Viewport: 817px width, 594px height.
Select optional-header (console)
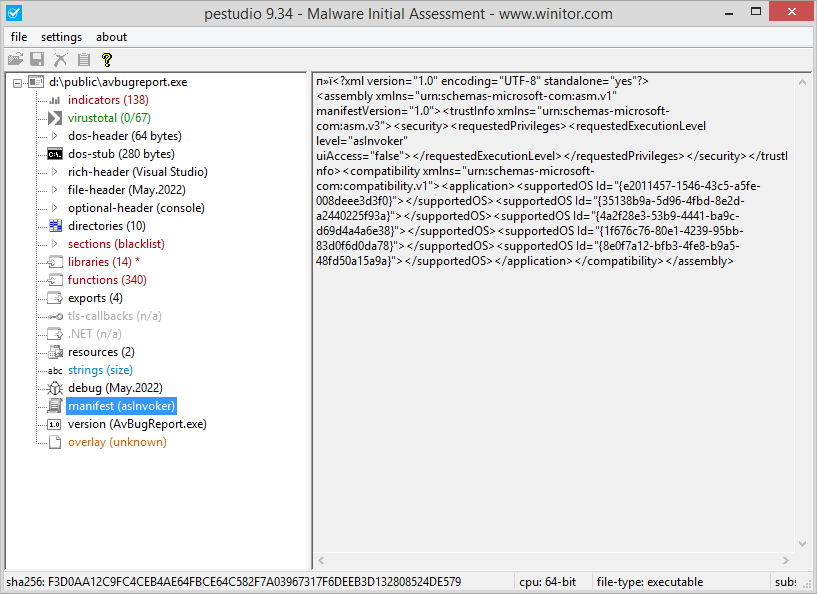[x=136, y=208]
